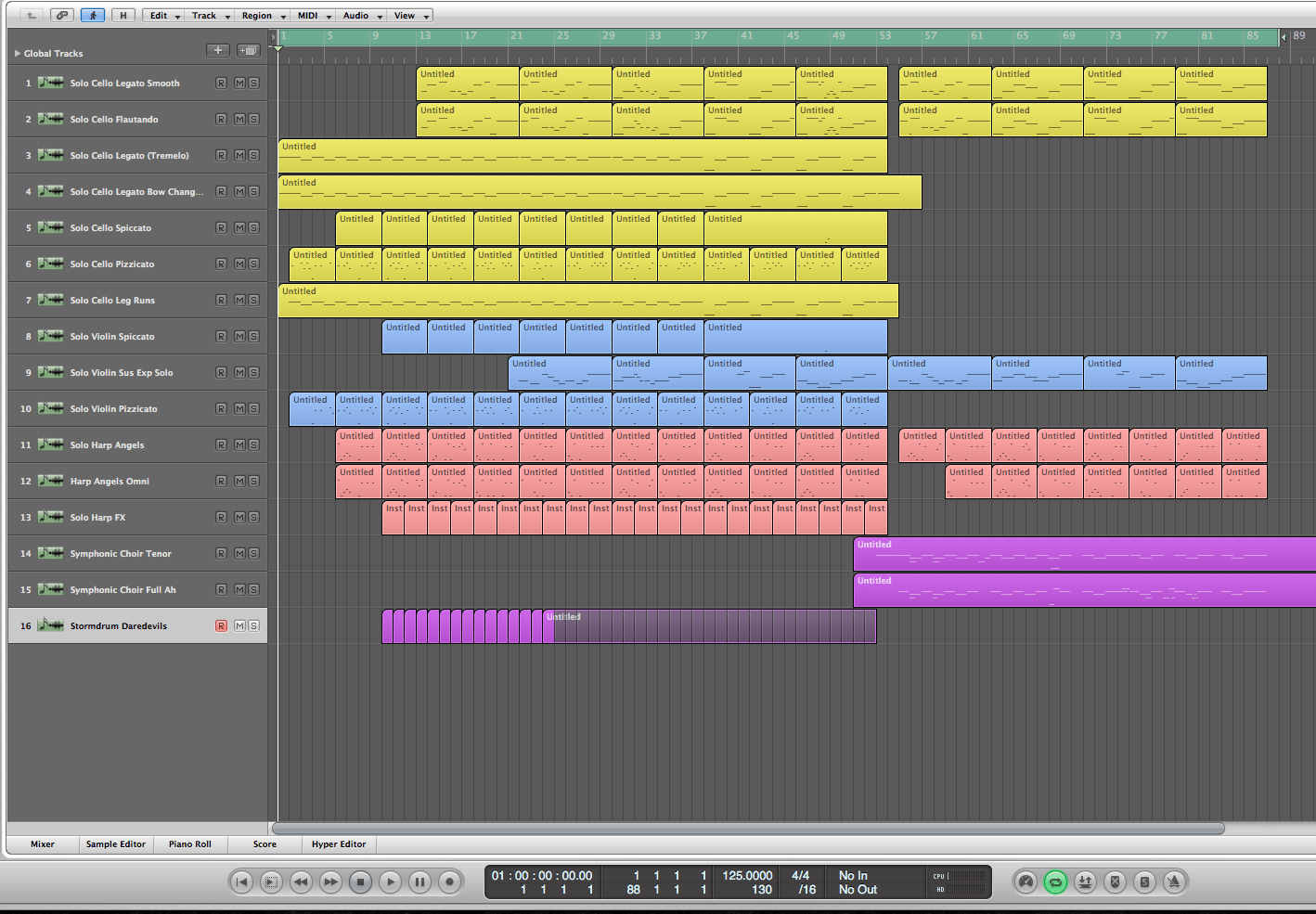
Task: Toggle the Autopunch button in transport
Action: [x=1085, y=882]
